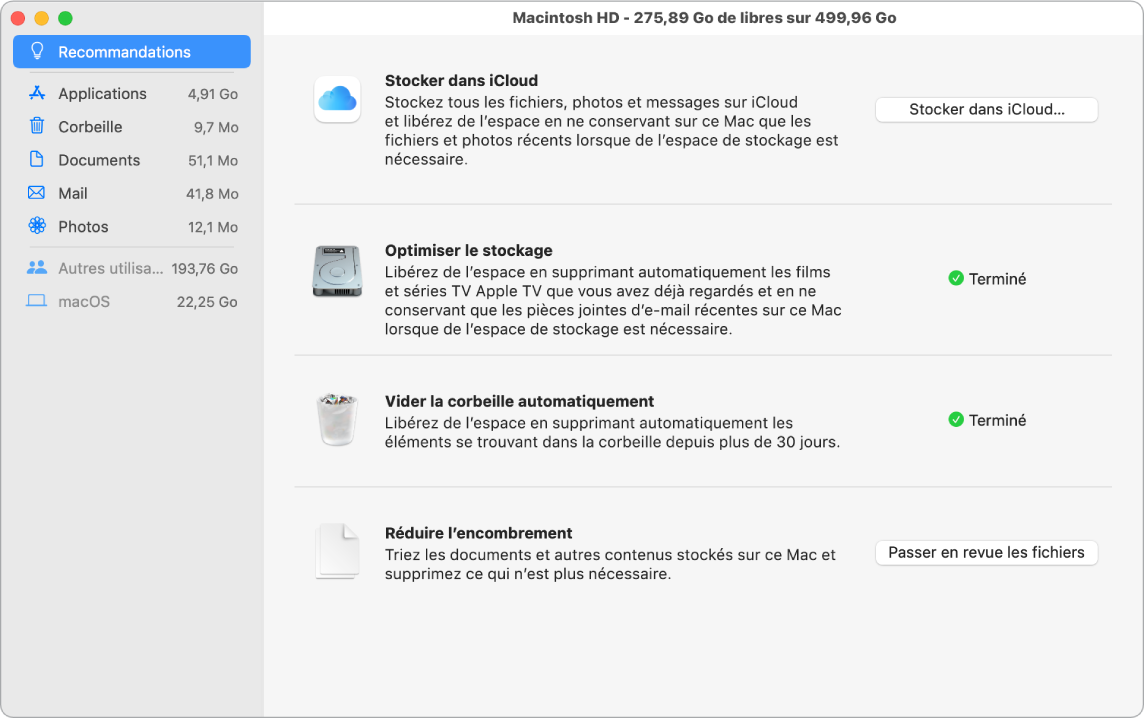
Task: Click green checkmark beside Optimiser le stockage Terminé
Action: click(x=956, y=278)
